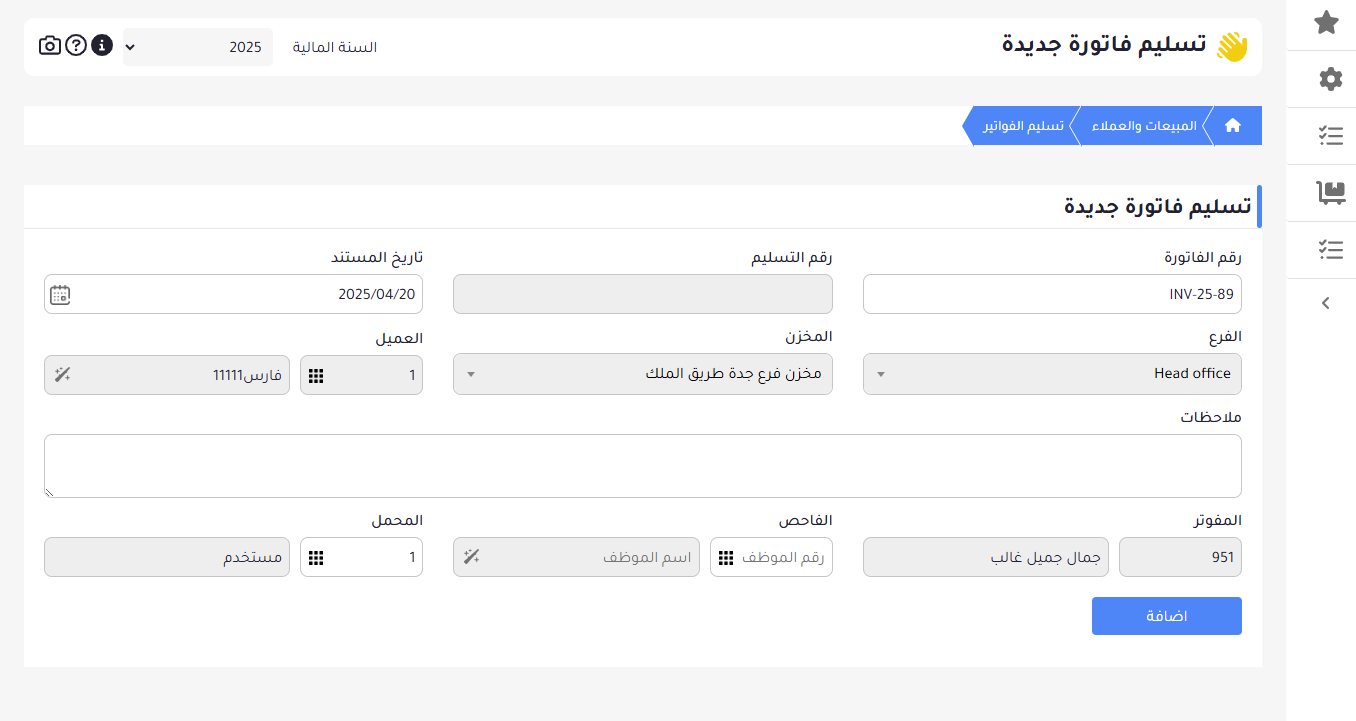Open favorites star in sidebar
Viewport: 1356px width, 721px height.
click(1326, 22)
